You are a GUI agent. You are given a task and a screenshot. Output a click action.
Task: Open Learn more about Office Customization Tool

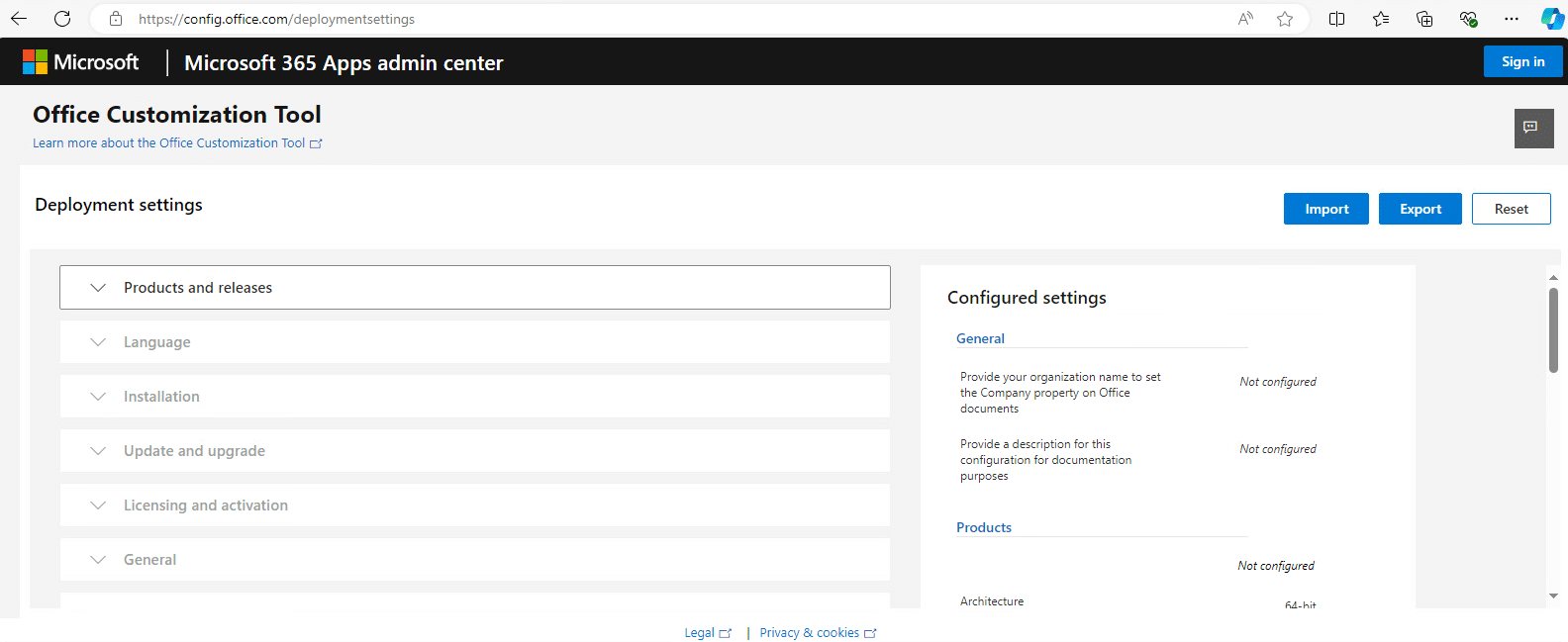click(177, 143)
